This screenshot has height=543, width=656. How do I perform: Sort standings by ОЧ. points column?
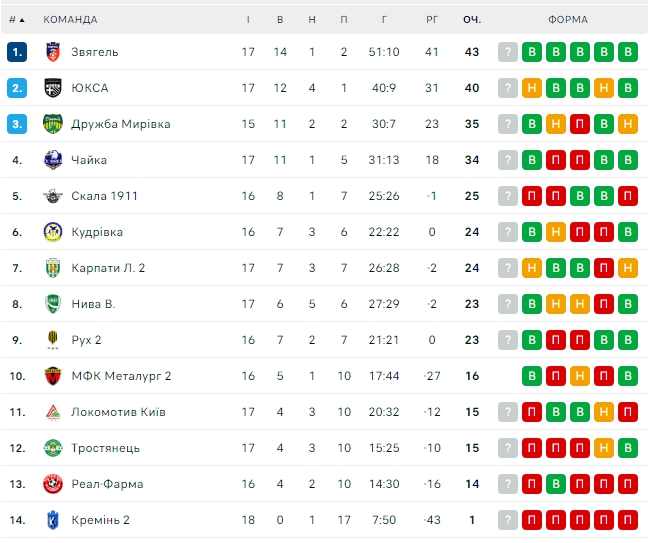(x=472, y=19)
